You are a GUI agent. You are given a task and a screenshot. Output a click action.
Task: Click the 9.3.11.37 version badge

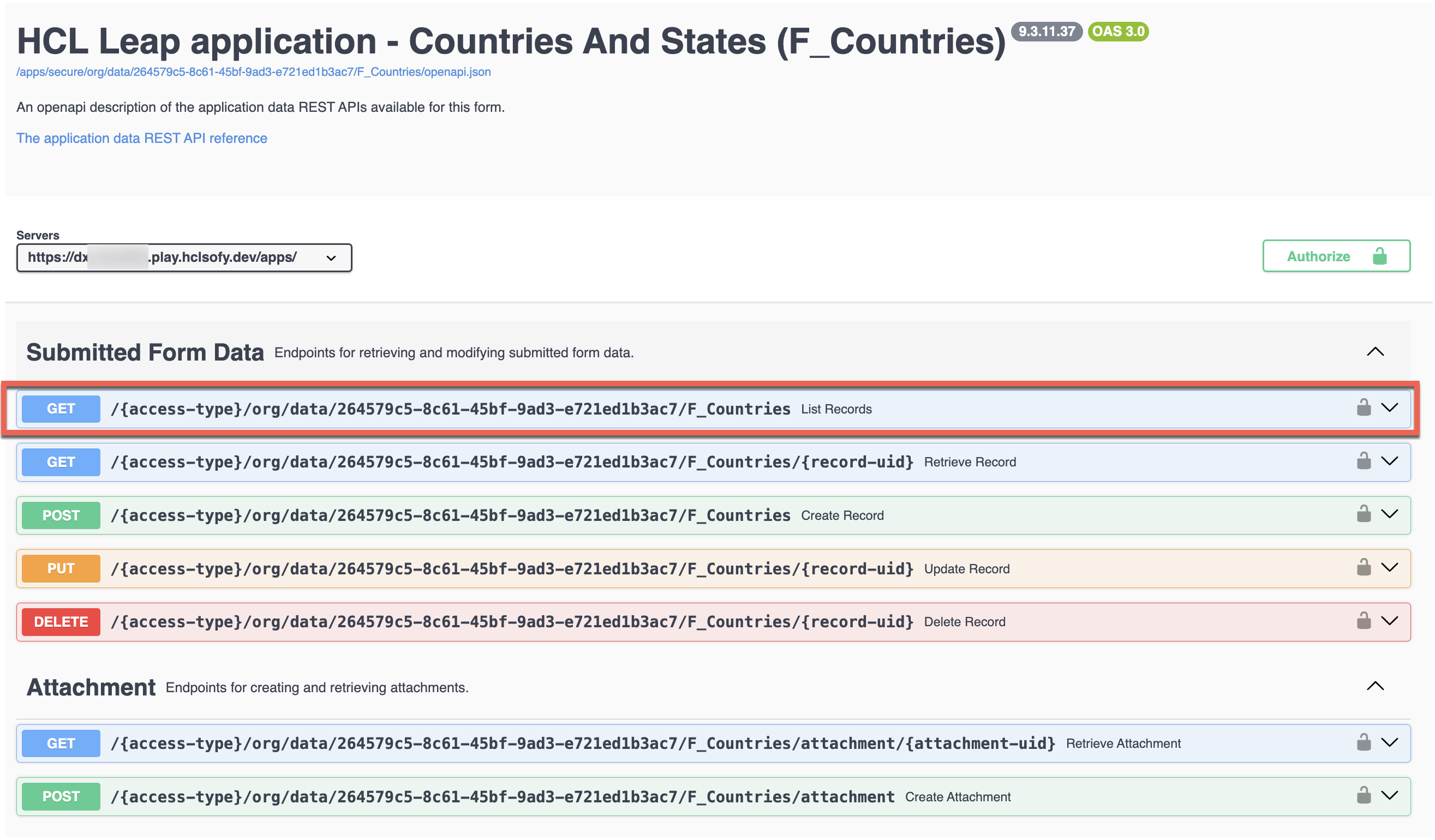click(x=1046, y=31)
